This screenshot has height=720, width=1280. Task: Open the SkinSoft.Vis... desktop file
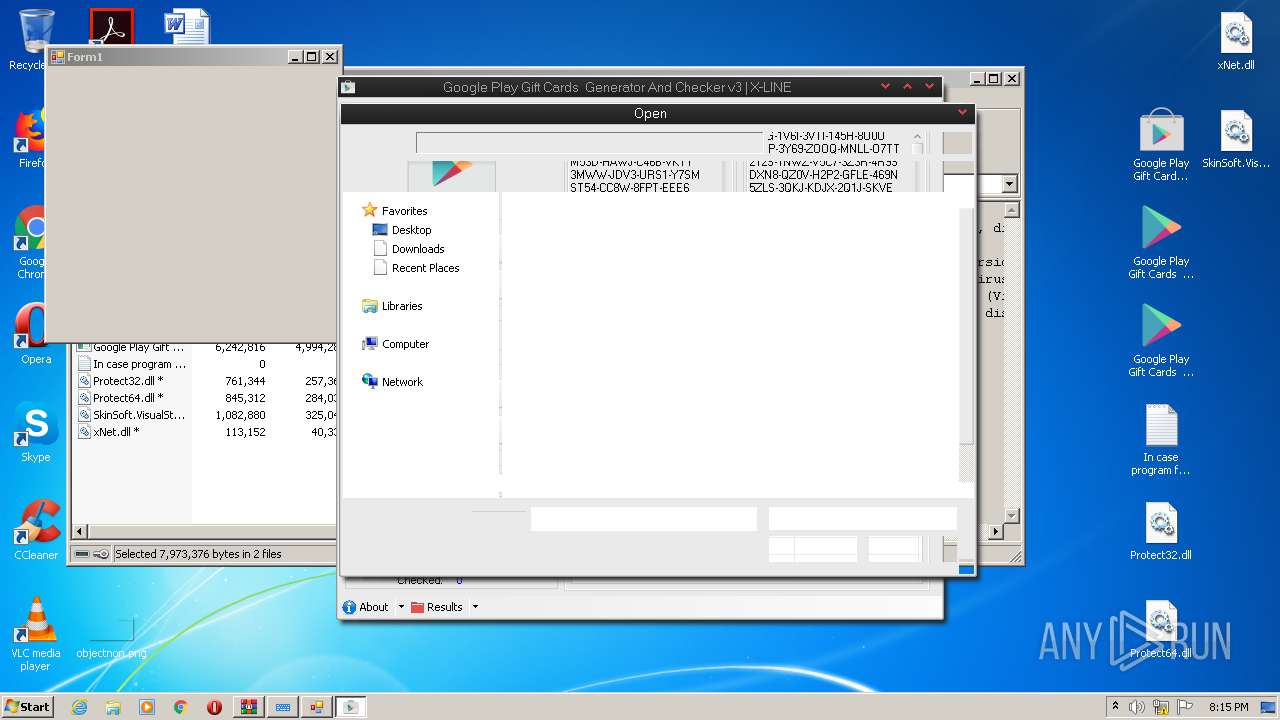tap(1236, 139)
